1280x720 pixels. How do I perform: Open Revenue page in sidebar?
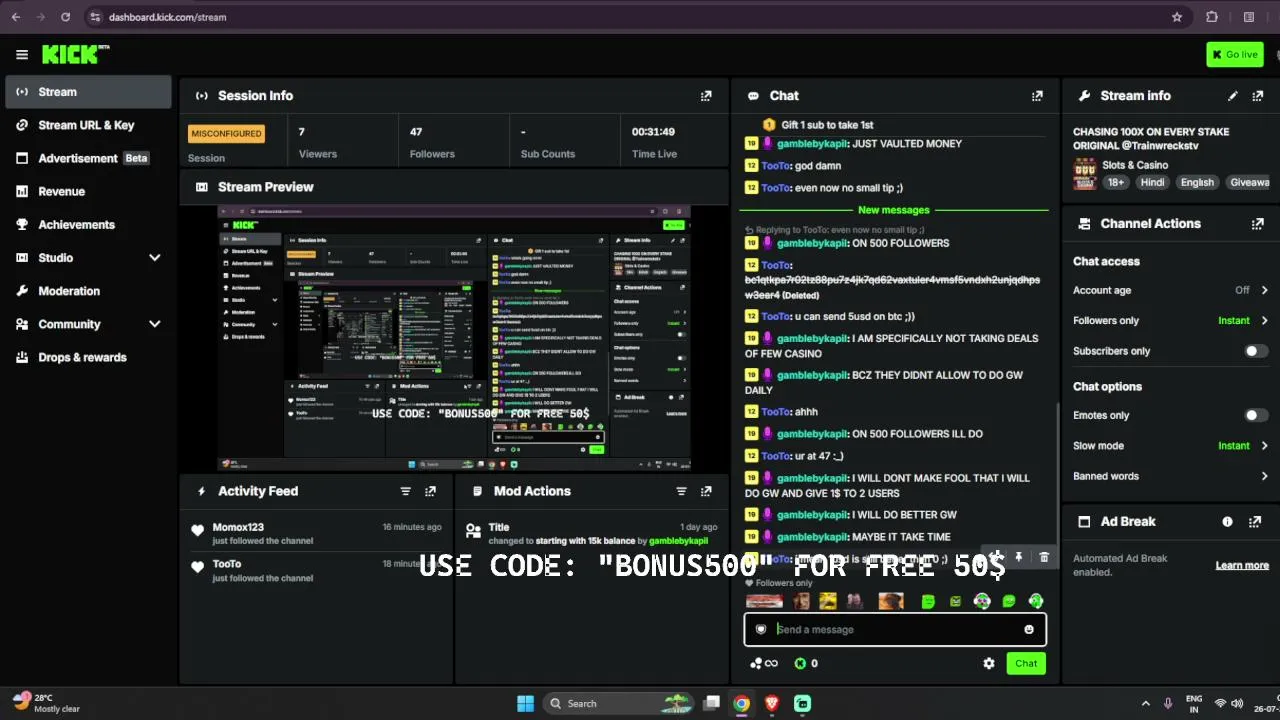coord(88,191)
